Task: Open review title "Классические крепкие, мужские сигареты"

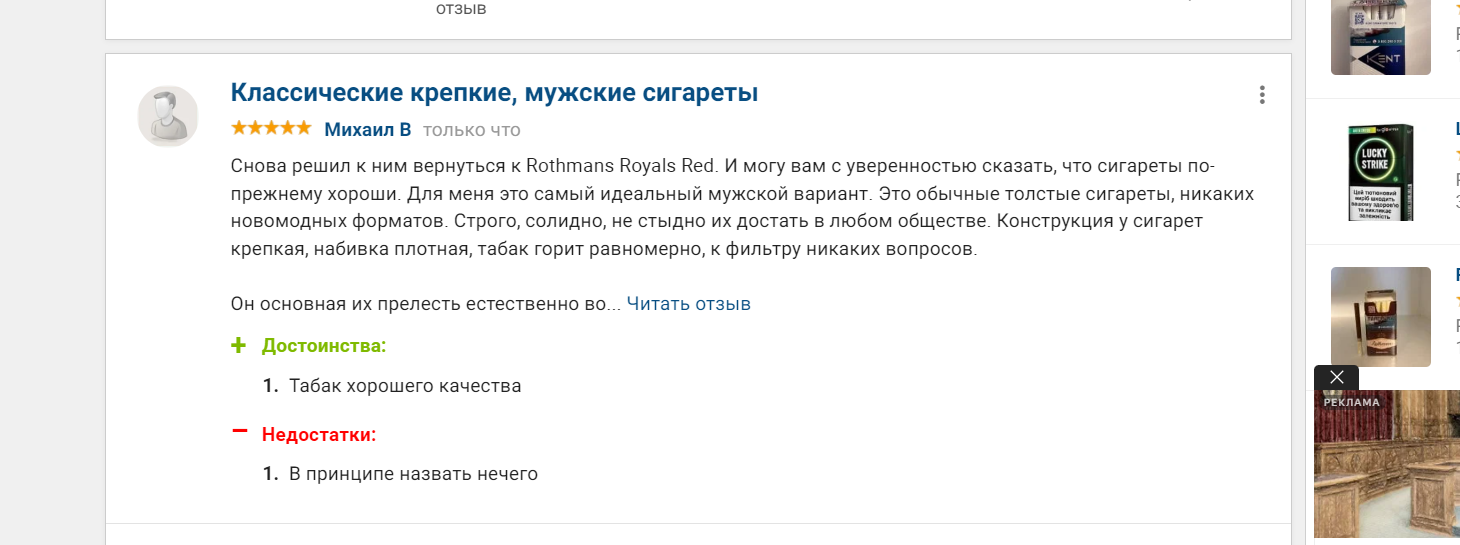Action: [x=494, y=93]
